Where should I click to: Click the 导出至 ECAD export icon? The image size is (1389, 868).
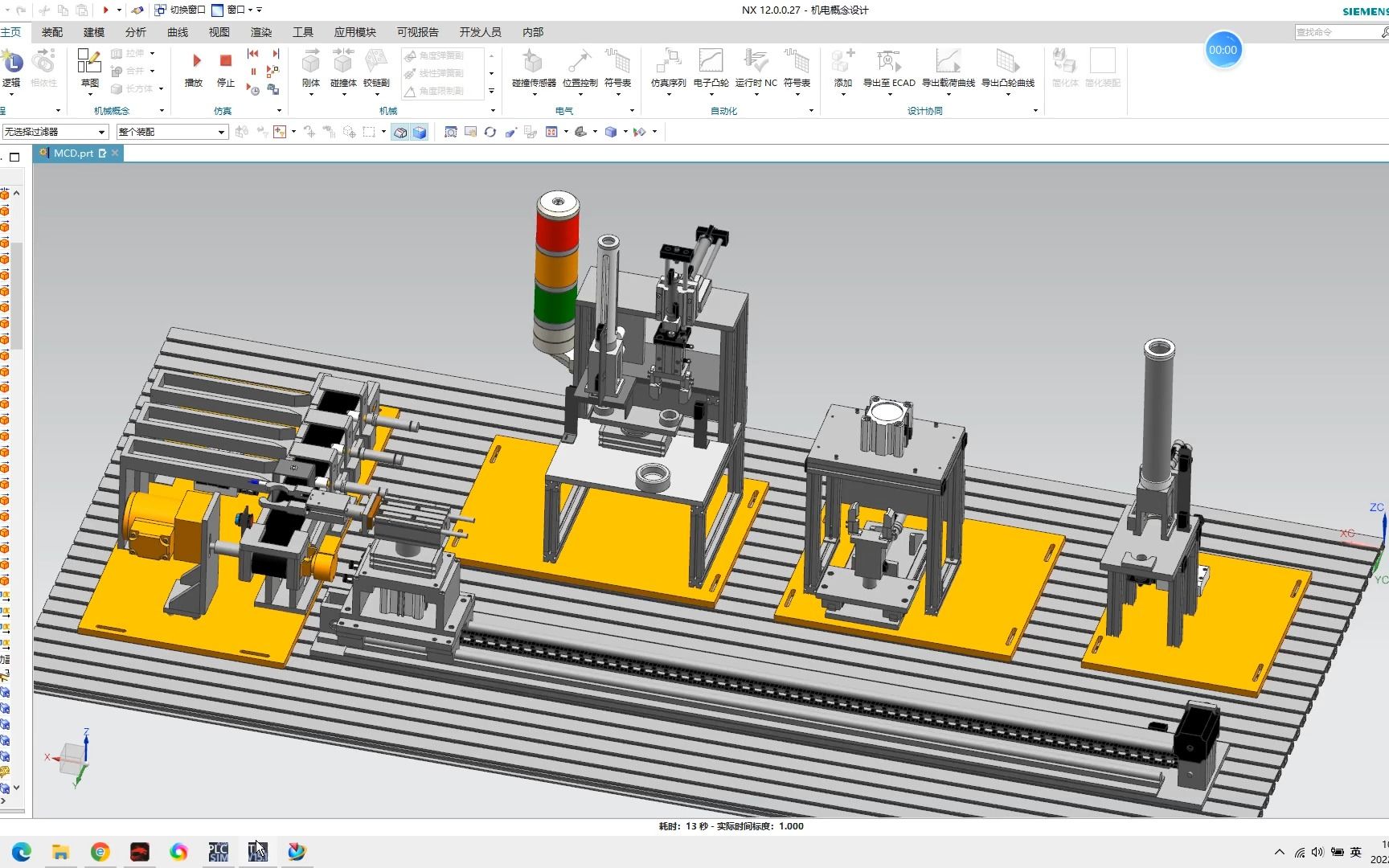(888, 68)
